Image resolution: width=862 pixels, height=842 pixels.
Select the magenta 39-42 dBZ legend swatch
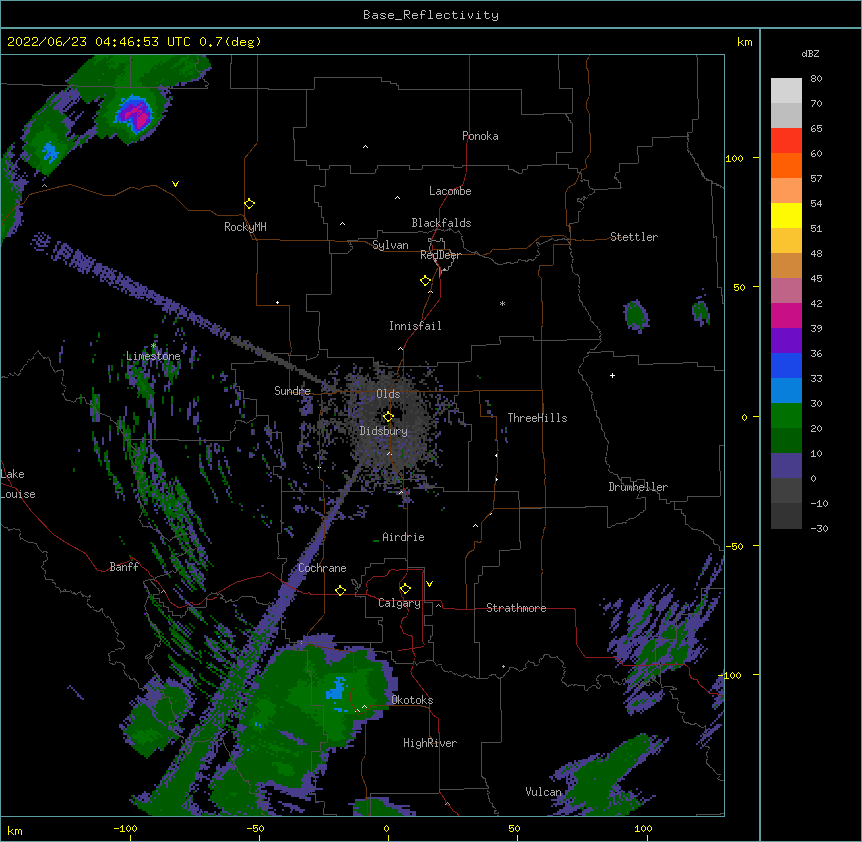(x=786, y=315)
